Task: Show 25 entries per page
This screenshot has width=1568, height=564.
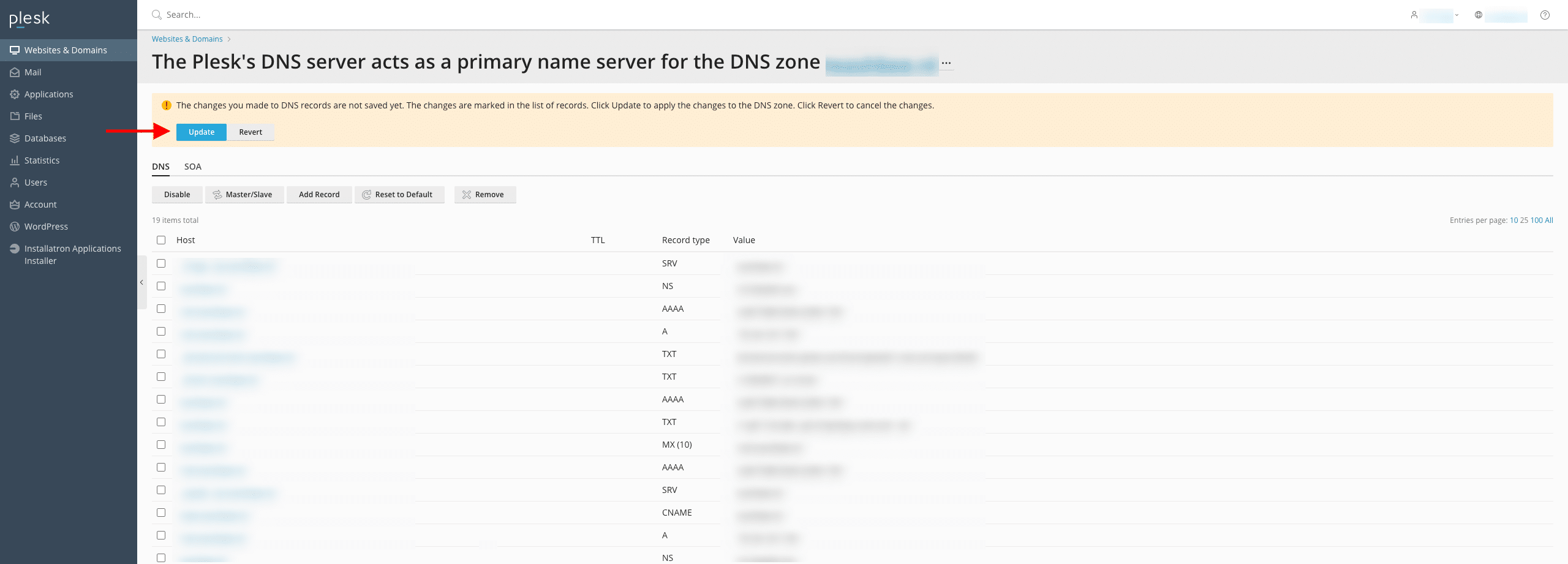Action: 1524,220
